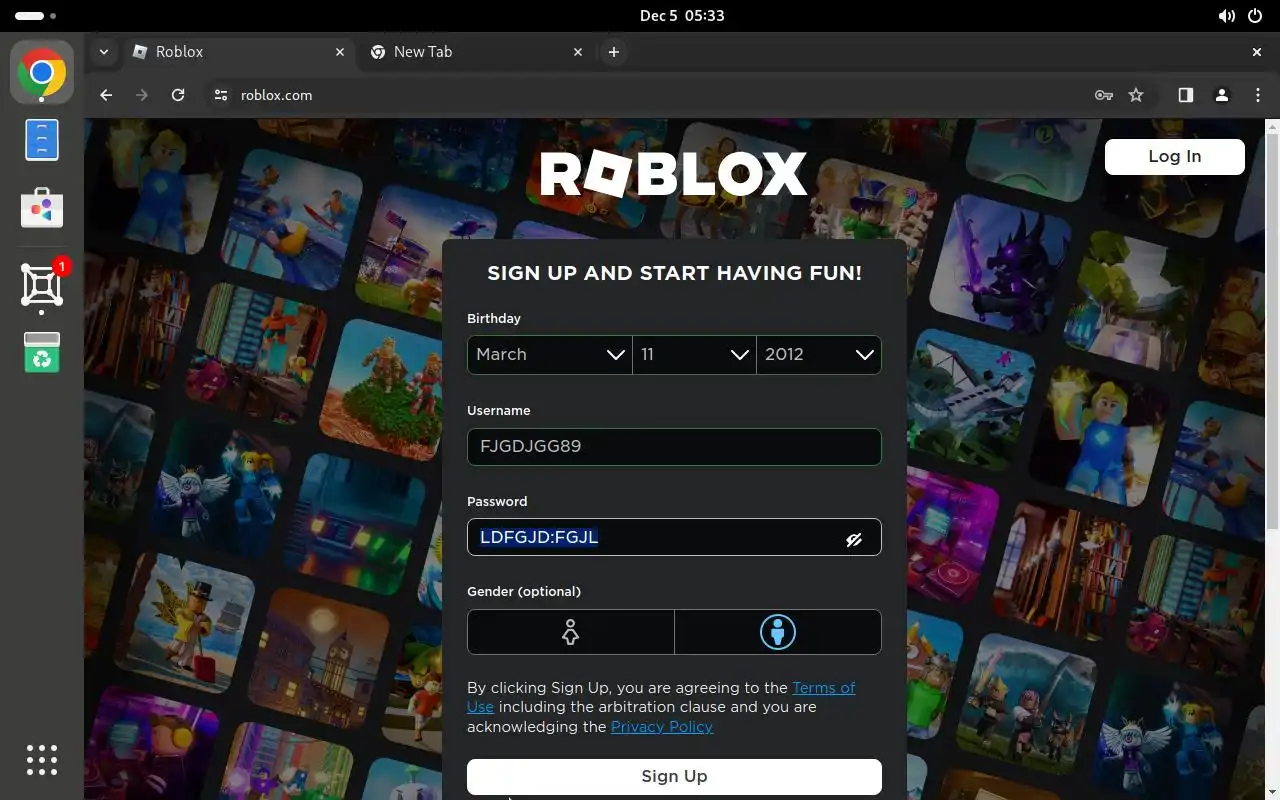
Task: Close the New Tab tab
Action: point(578,52)
